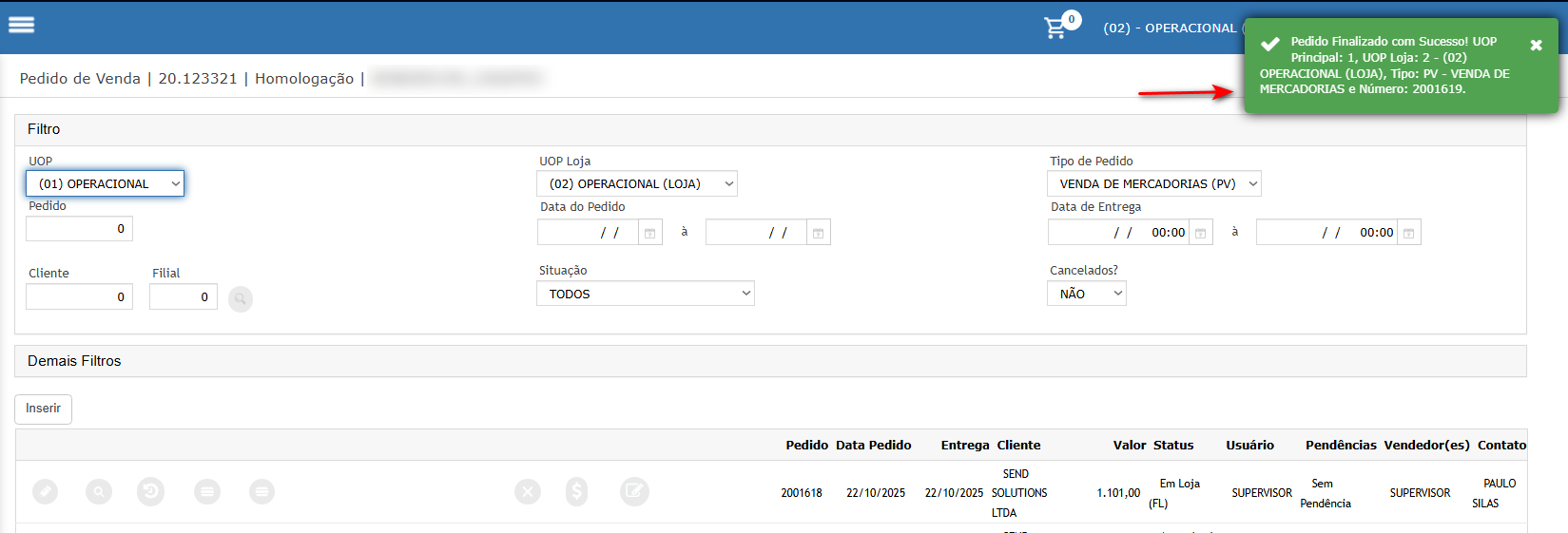The height and width of the screenshot is (533, 1568).
Task: Expand the Demais Filtros section
Action: pos(74,361)
